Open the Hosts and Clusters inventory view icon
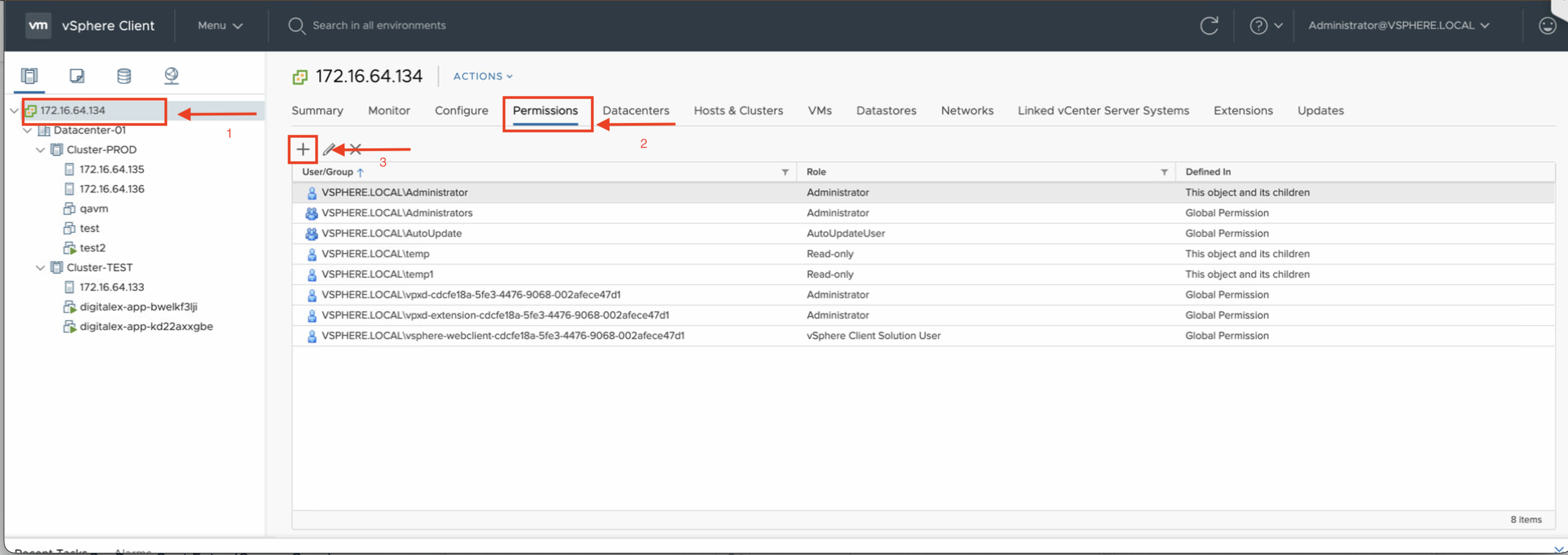Screen dimensions: 1568x555 29,75
